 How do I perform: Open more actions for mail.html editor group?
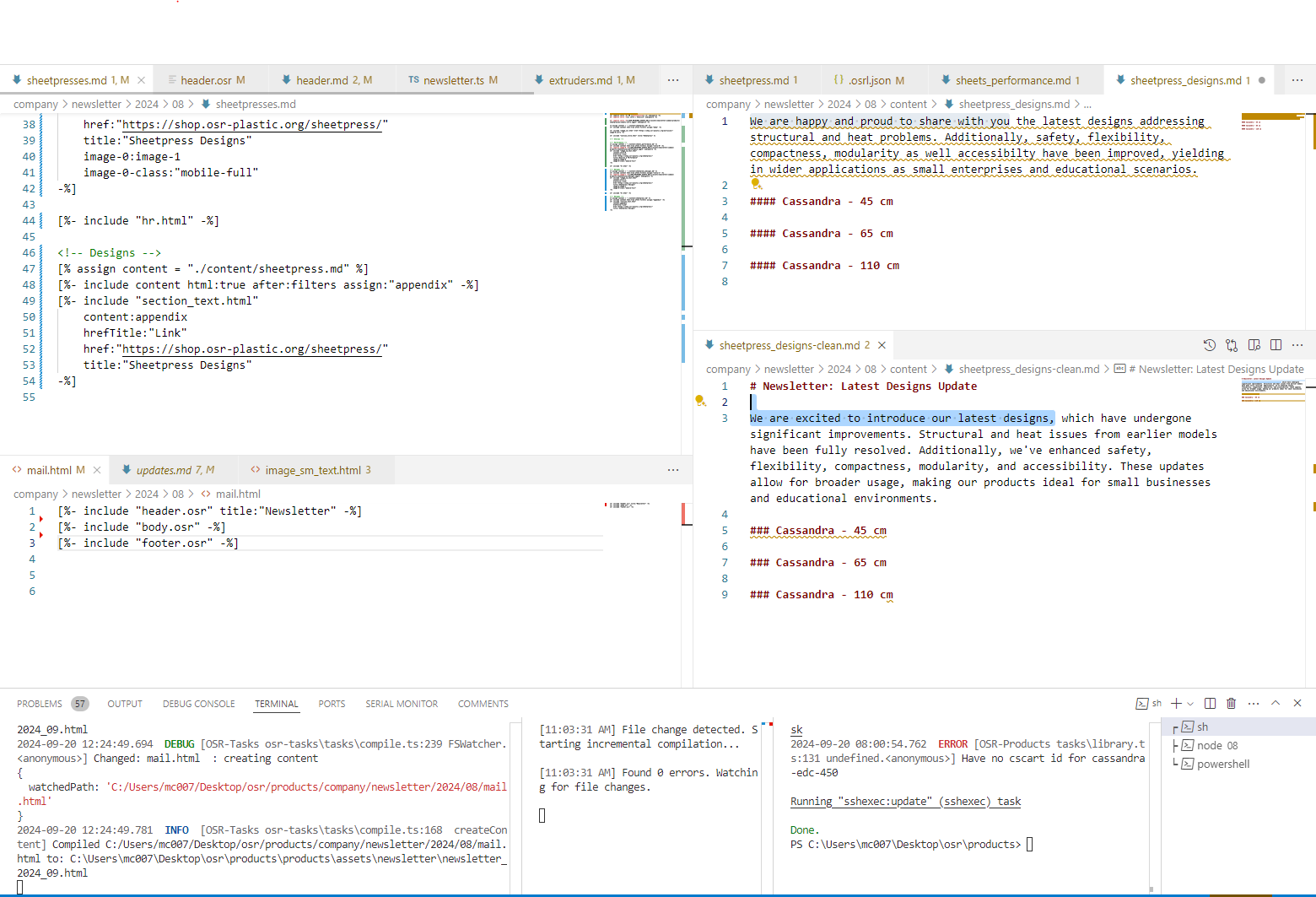pos(672,470)
